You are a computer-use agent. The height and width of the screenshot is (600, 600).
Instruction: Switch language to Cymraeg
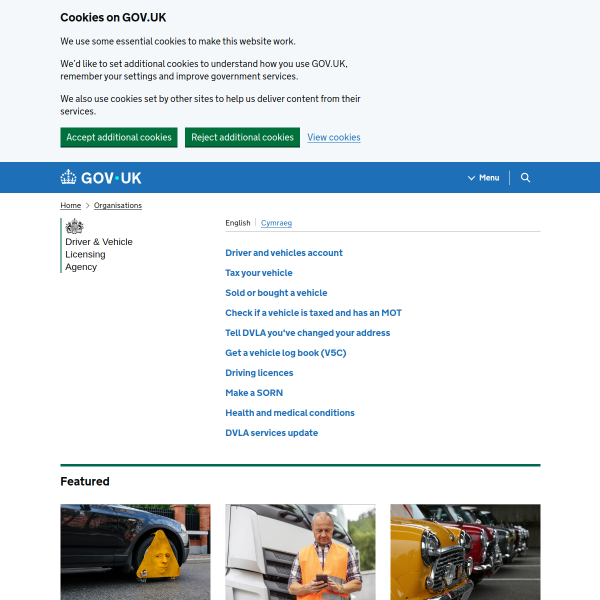point(276,223)
